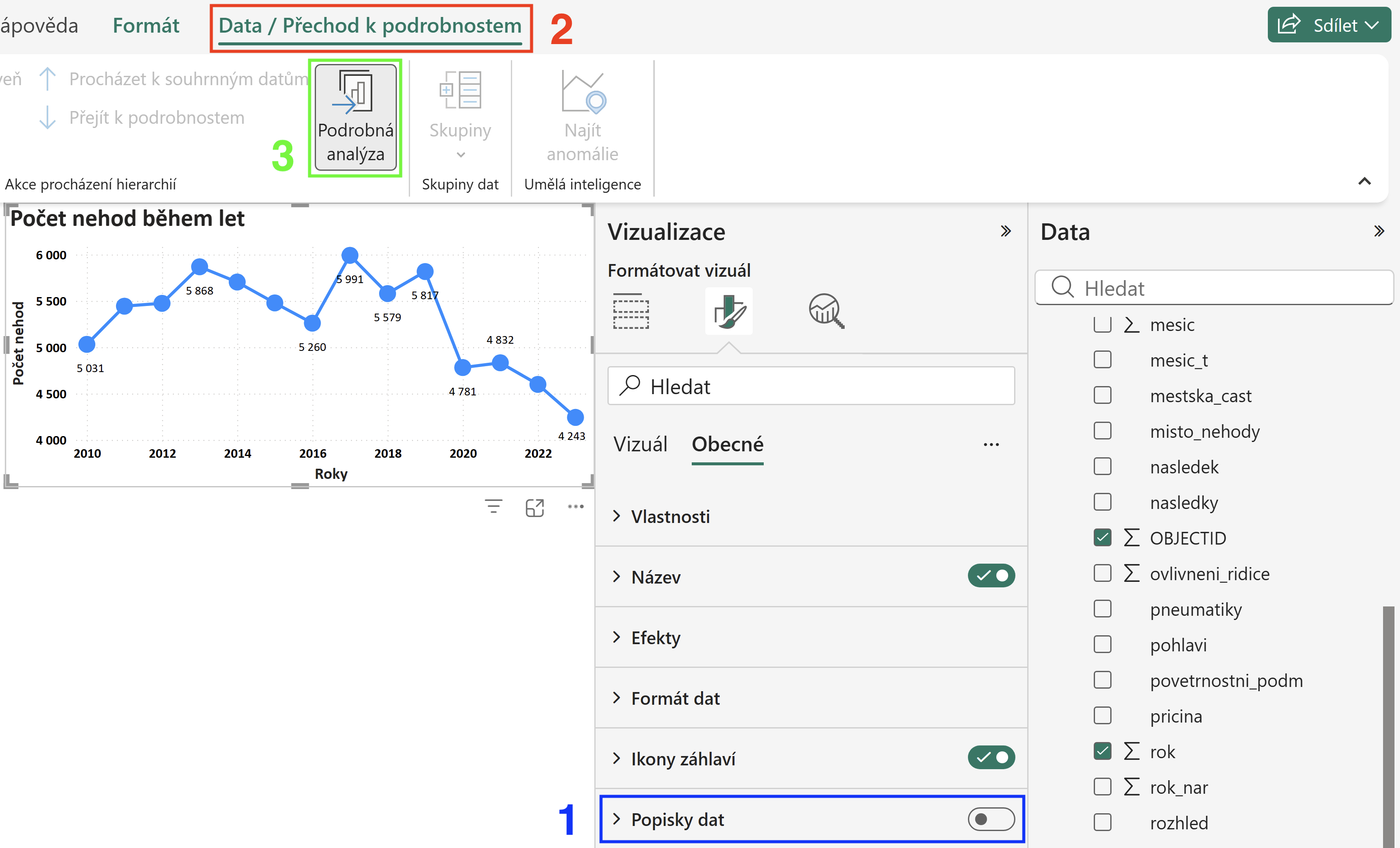Select Data / Přechod k podrobnostem tab
This screenshot has width=1400, height=848.
click(x=370, y=26)
